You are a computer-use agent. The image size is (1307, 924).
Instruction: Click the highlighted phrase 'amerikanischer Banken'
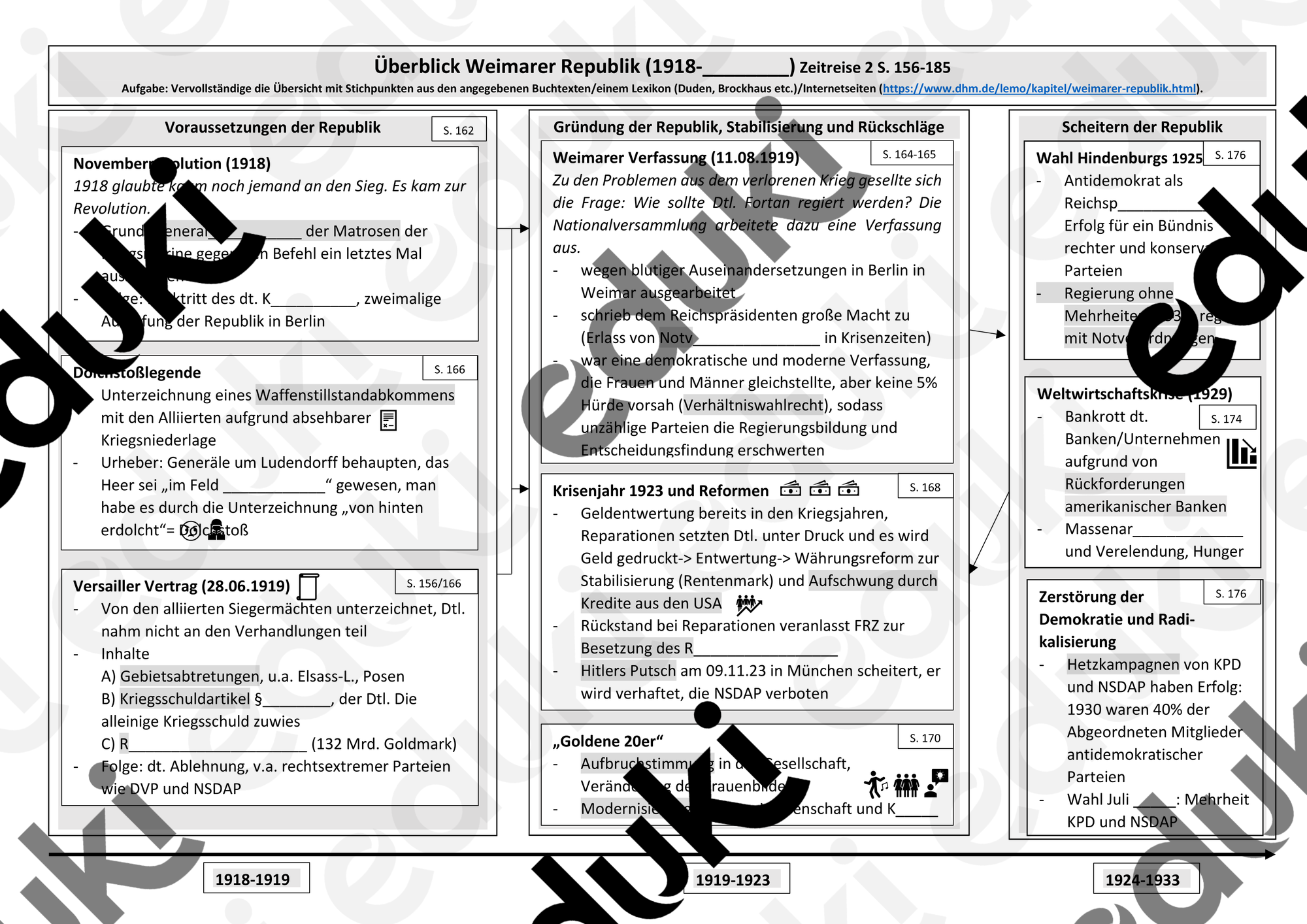tap(1146, 506)
